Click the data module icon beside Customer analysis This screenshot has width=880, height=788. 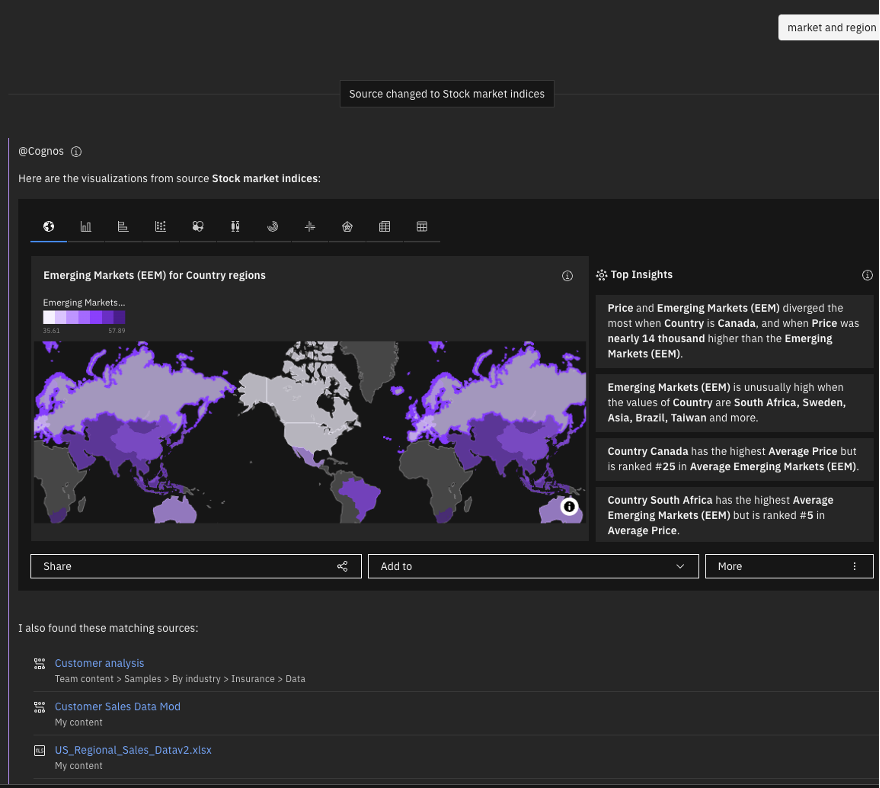[39, 664]
